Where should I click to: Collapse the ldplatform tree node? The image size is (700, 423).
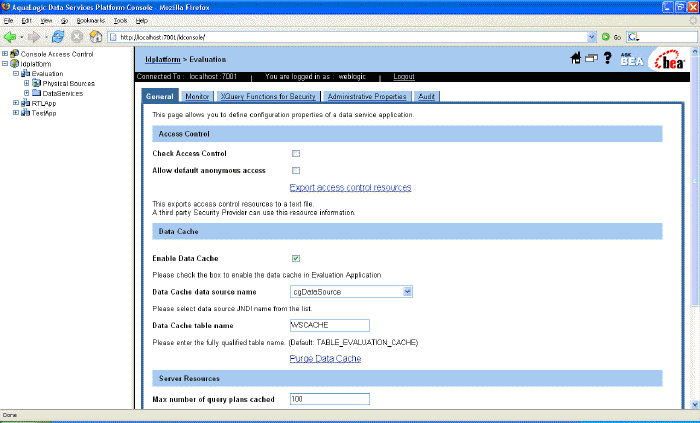pos(5,63)
